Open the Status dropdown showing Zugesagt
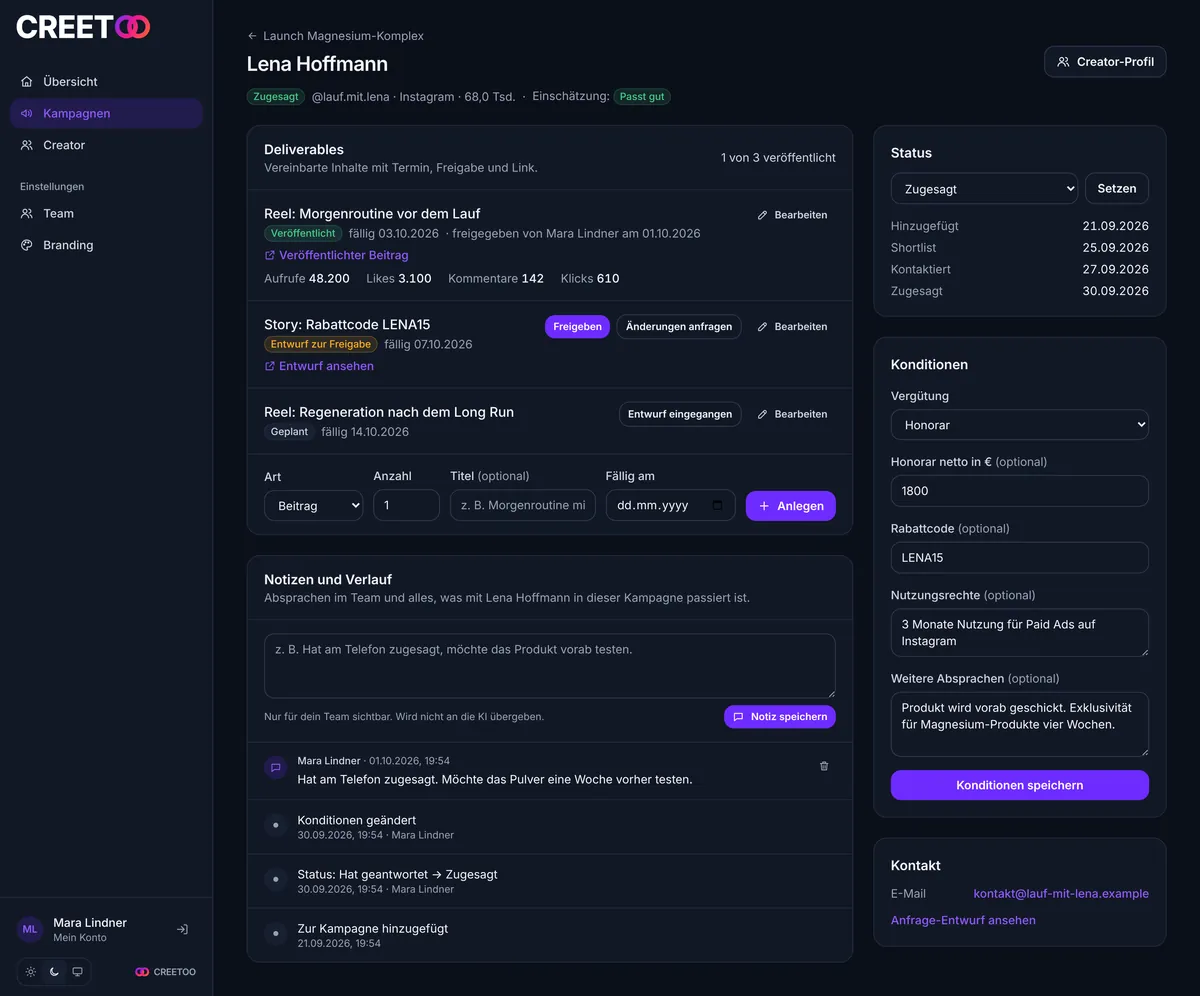The height and width of the screenshot is (996, 1200). [984, 188]
